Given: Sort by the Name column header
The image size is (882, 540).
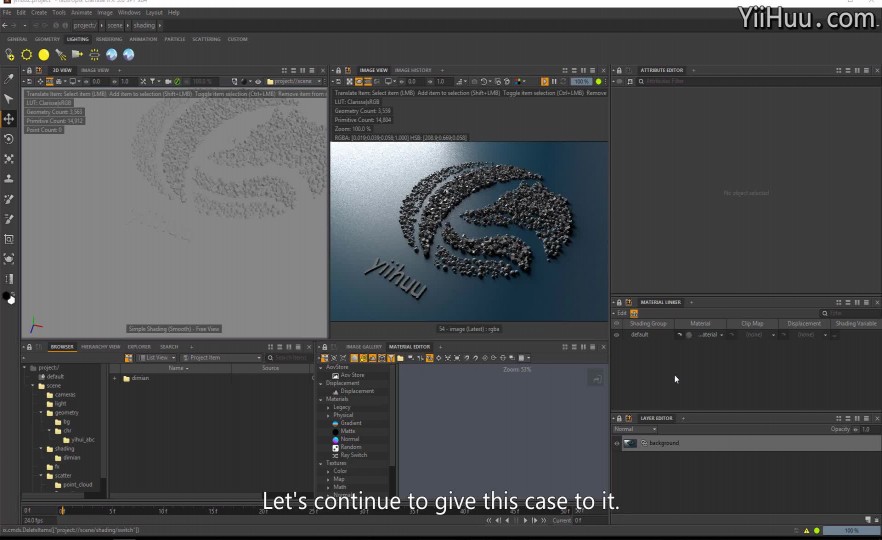Looking at the screenshot, I should coord(178,368).
